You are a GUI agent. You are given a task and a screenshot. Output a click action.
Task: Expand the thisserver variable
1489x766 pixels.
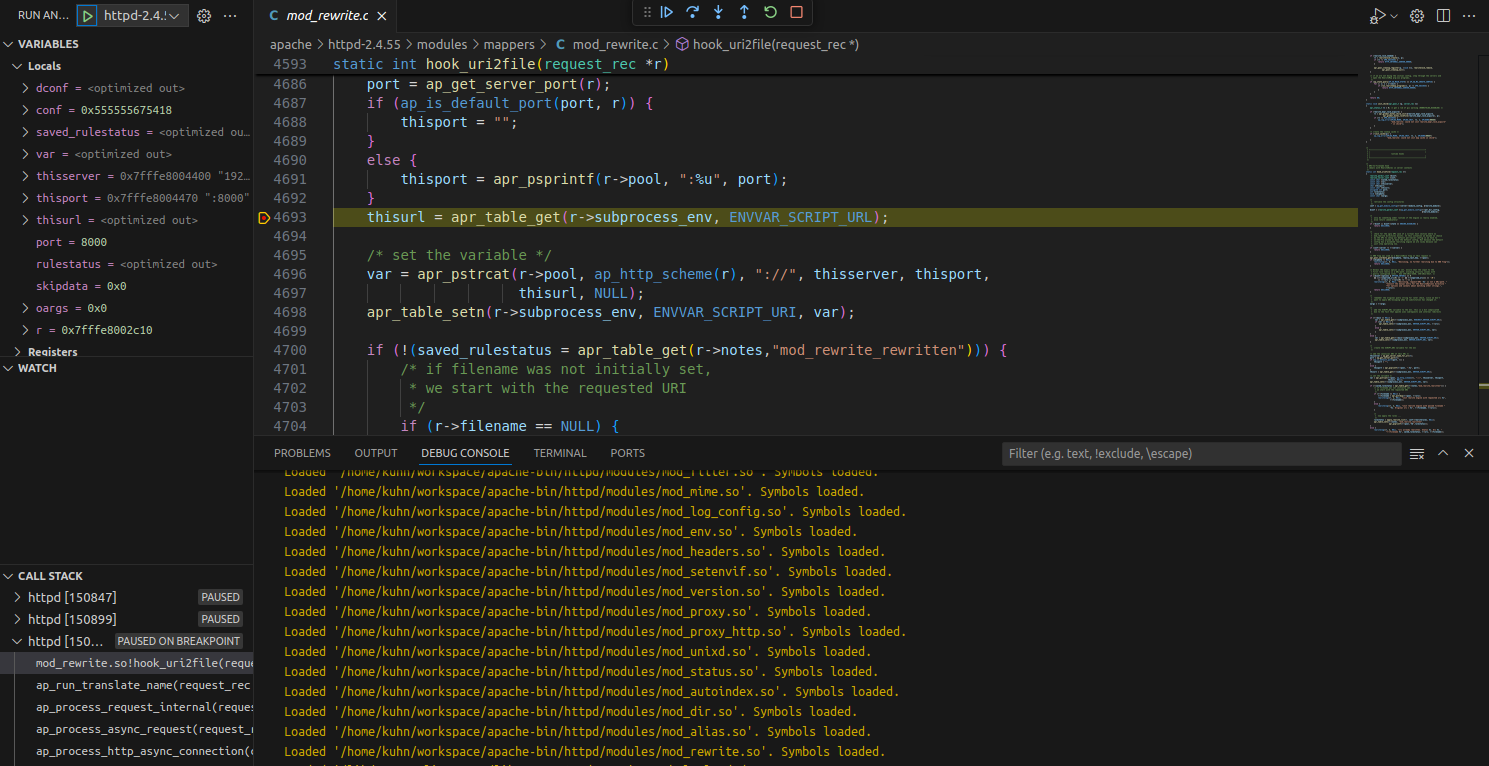point(26,176)
